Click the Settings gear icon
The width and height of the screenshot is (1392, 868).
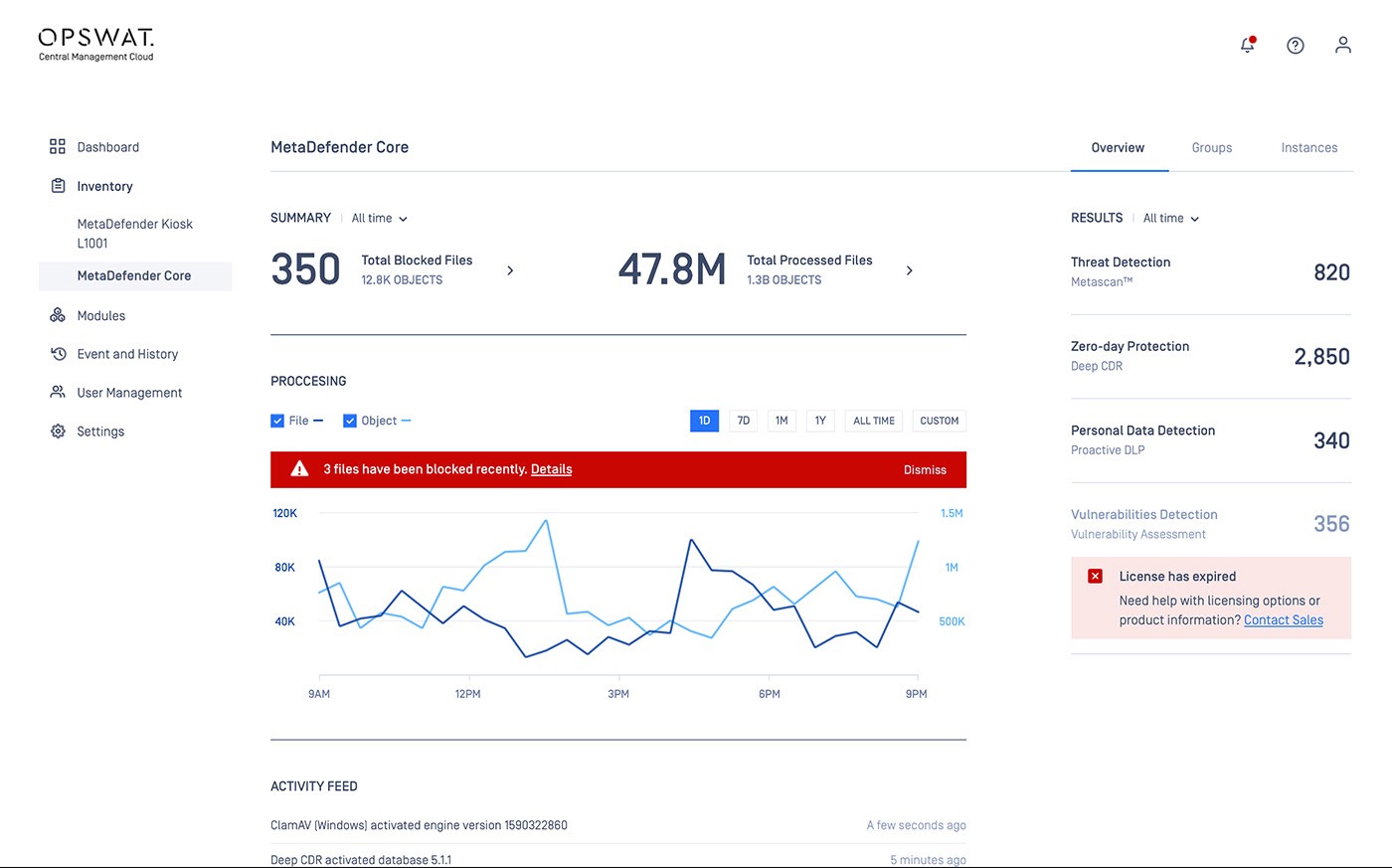(x=58, y=432)
